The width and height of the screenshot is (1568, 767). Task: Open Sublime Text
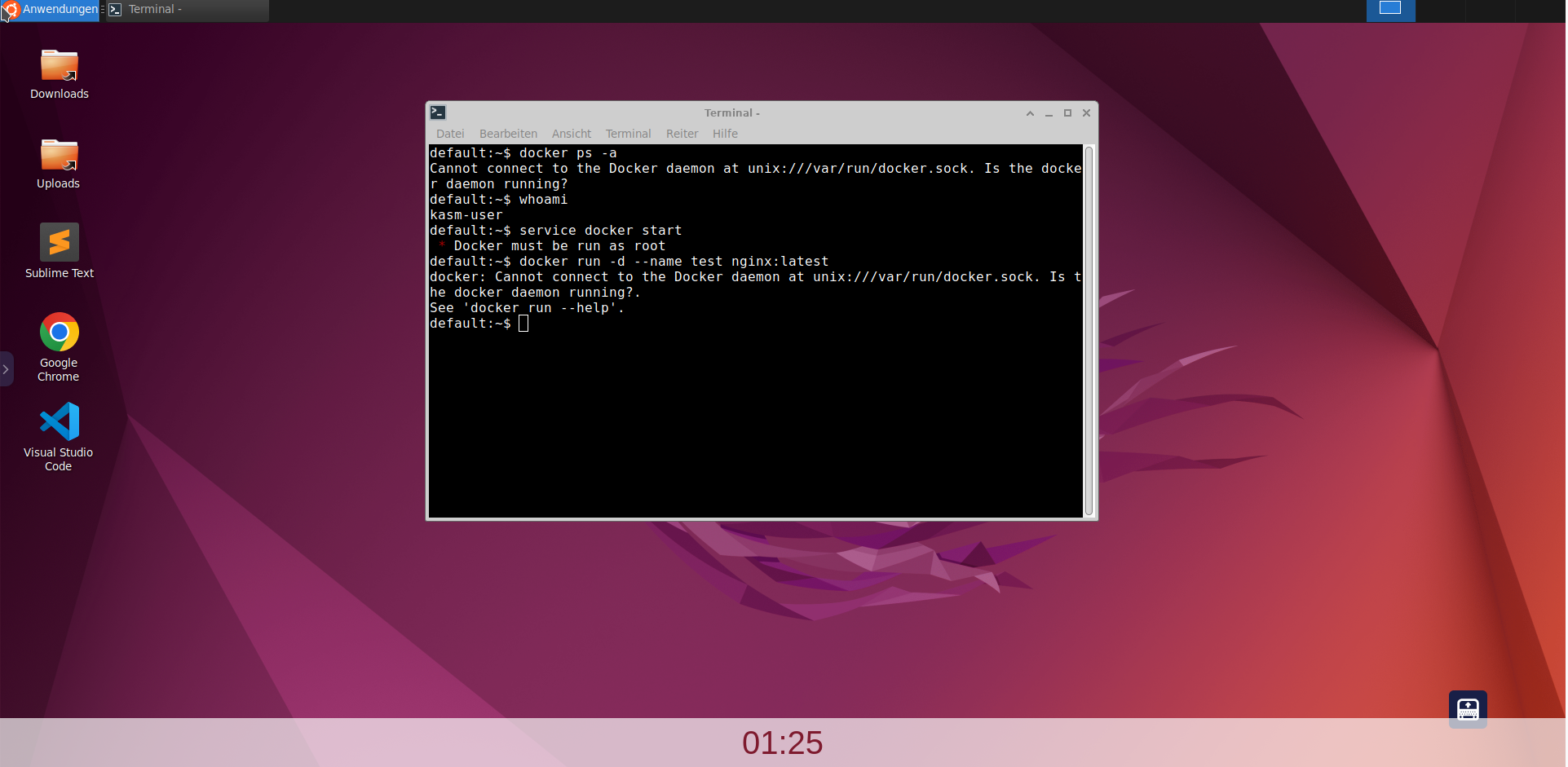tap(58, 242)
